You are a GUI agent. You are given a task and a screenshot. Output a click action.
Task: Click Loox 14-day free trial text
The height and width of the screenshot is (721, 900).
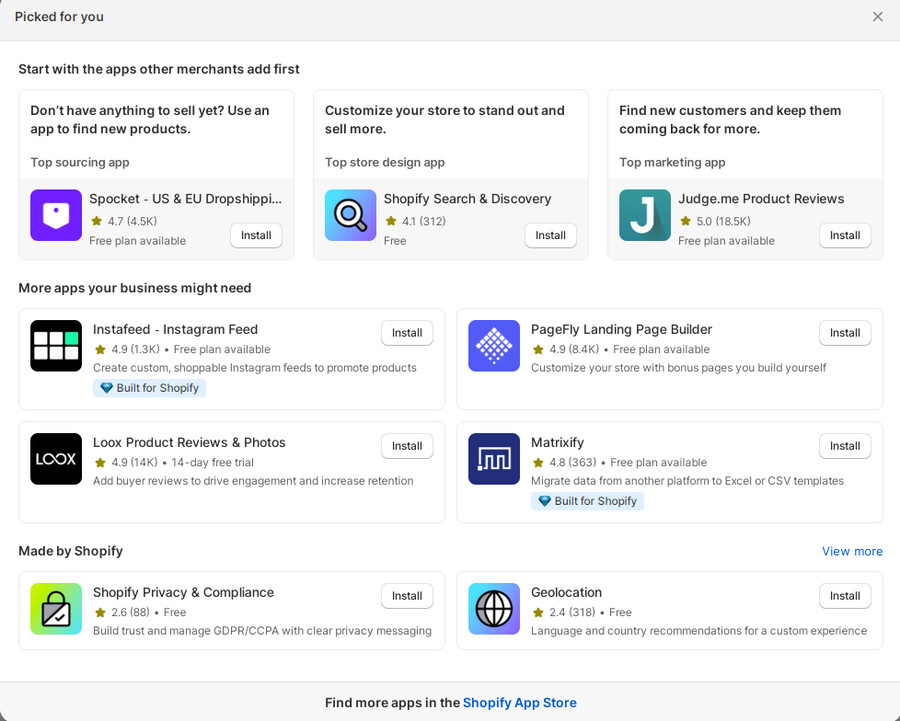tap(212, 462)
